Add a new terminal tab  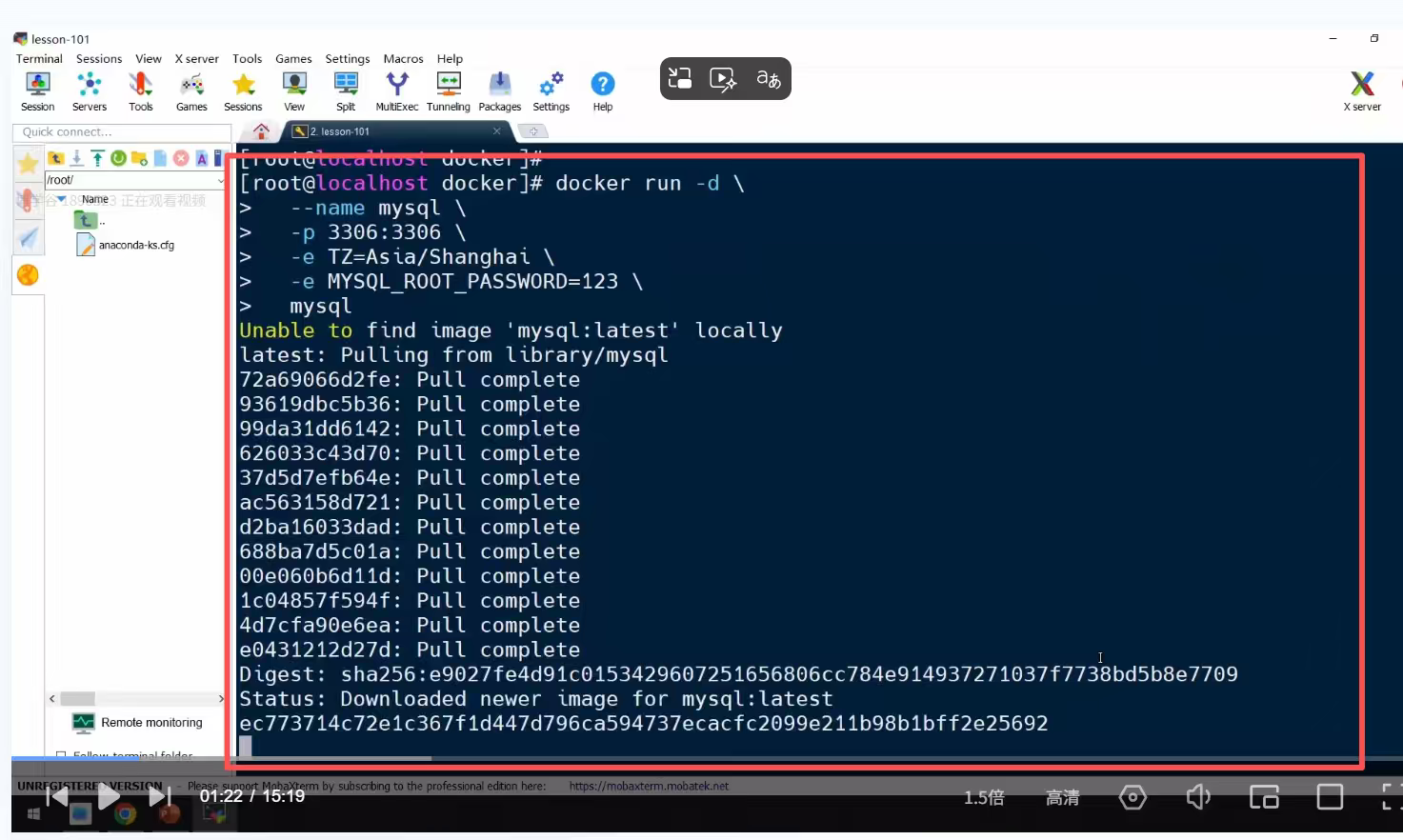pos(533,131)
